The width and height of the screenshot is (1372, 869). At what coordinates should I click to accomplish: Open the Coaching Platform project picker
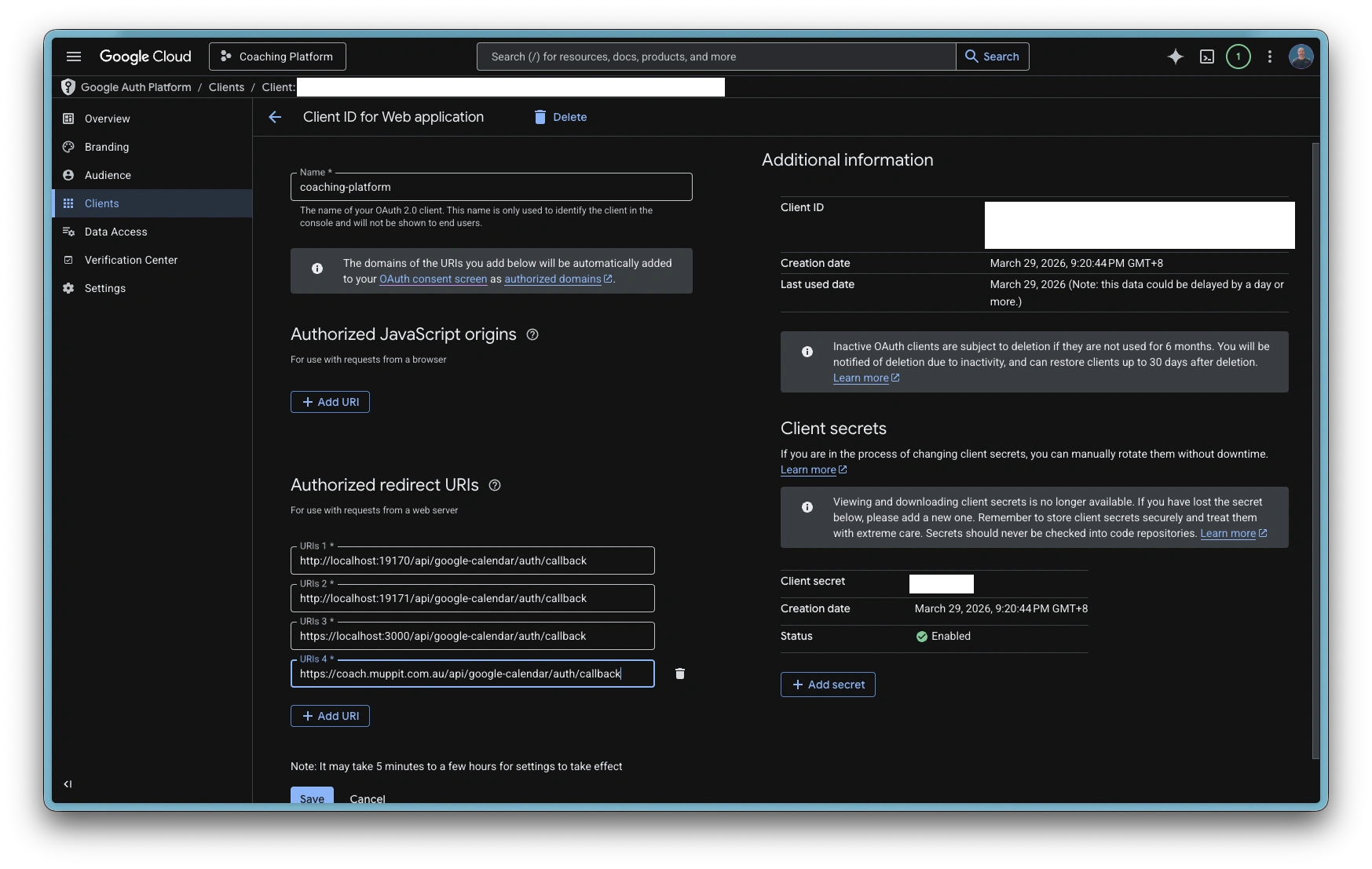point(277,57)
